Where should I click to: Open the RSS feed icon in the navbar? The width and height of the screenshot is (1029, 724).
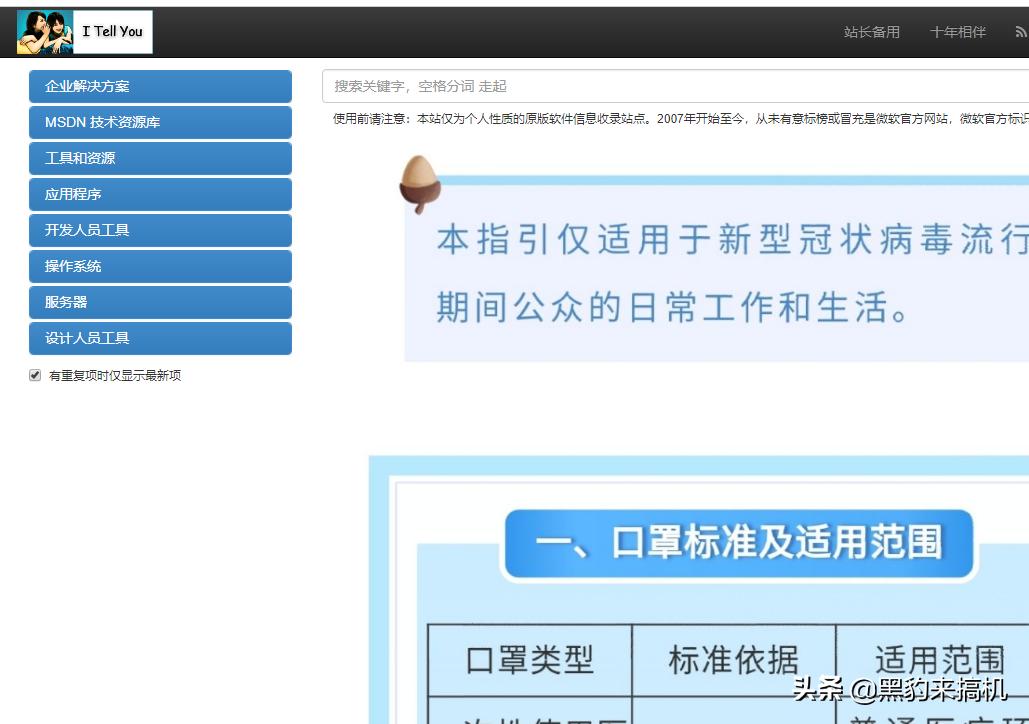tap(1019, 31)
